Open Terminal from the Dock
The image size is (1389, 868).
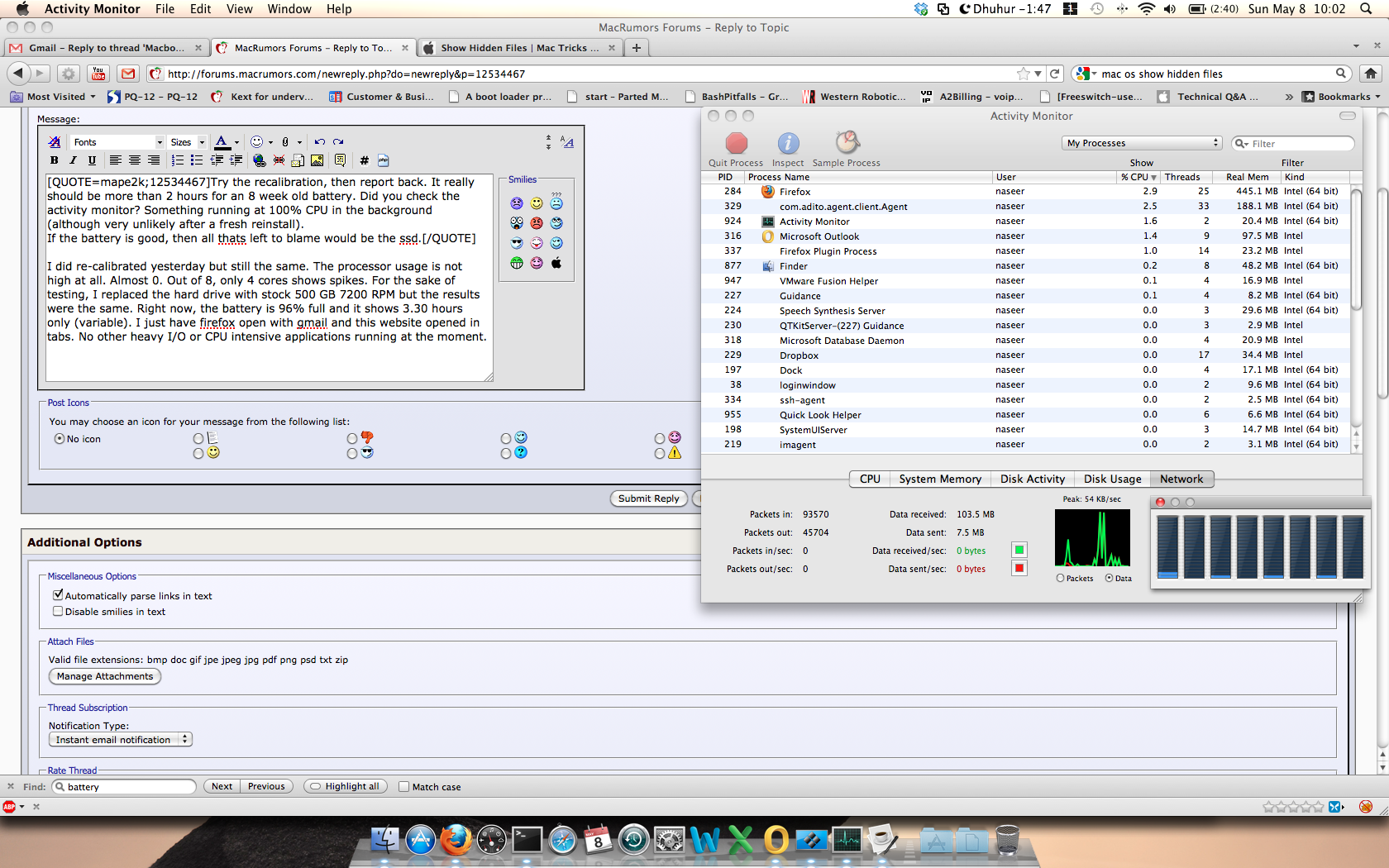coord(527,840)
